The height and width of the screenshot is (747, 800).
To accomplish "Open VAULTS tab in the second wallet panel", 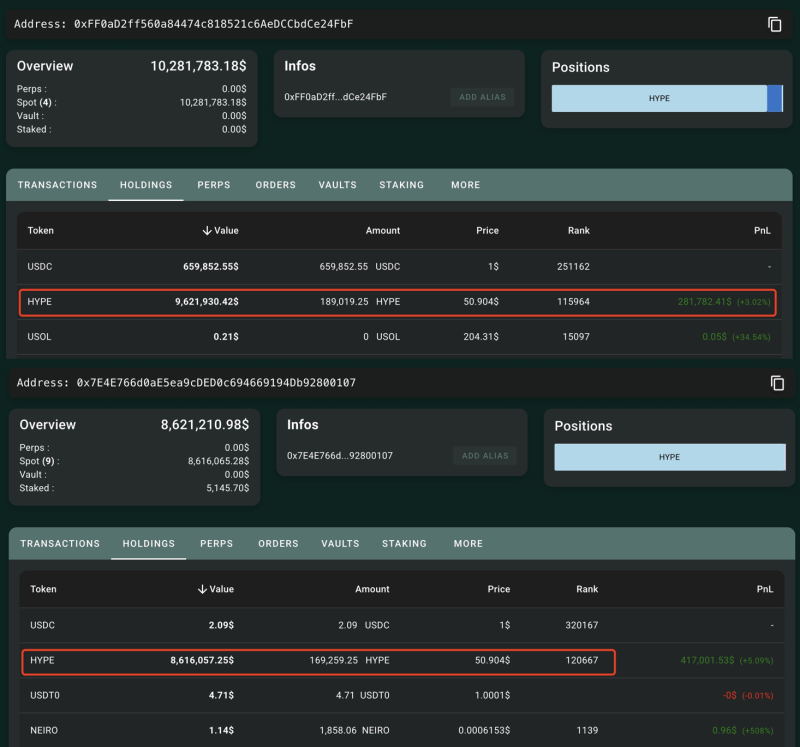I will coord(340,543).
